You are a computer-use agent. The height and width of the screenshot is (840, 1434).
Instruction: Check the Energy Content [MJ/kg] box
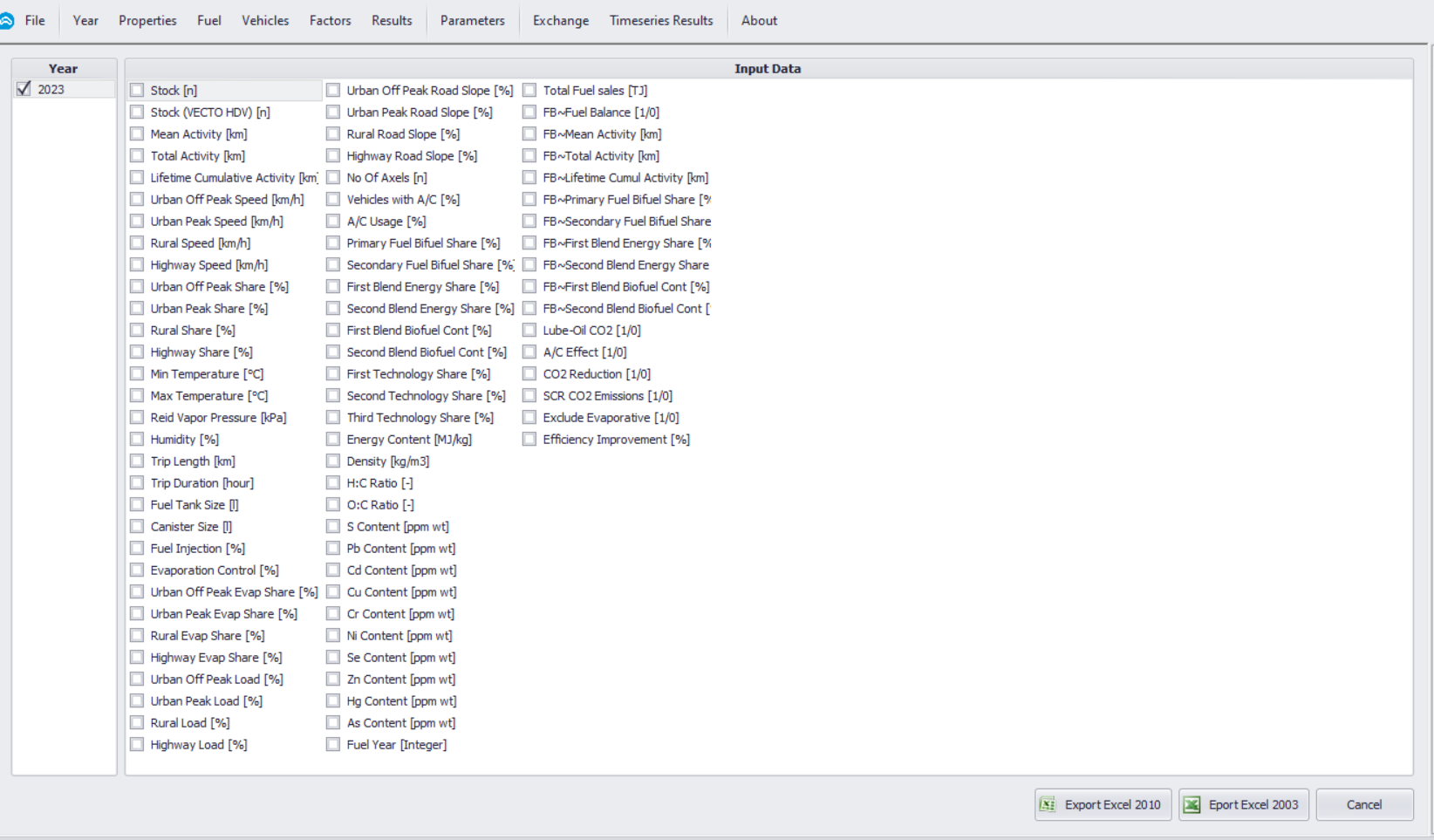pos(333,439)
